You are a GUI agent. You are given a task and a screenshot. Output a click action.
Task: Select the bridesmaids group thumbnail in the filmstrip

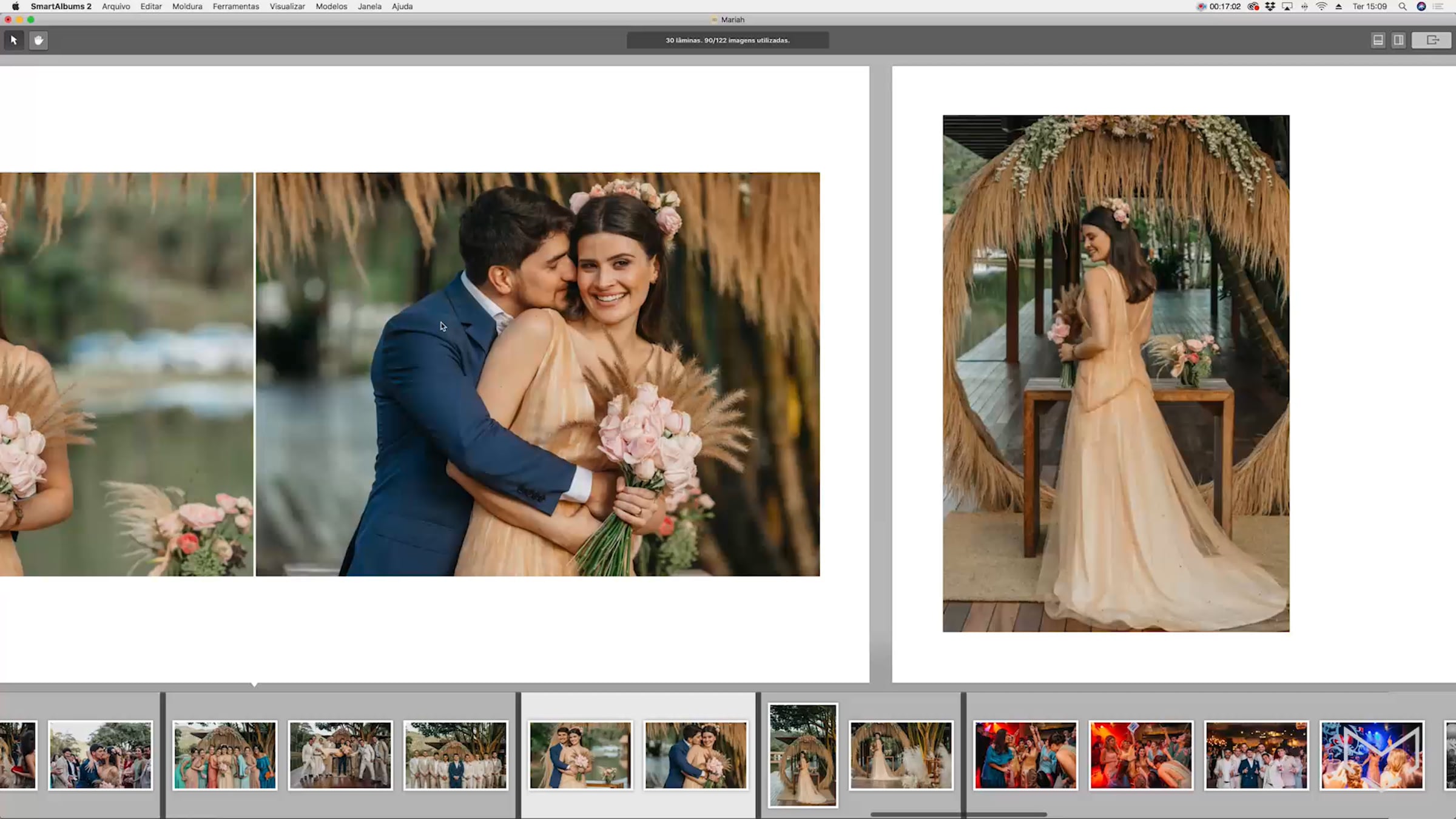click(224, 755)
